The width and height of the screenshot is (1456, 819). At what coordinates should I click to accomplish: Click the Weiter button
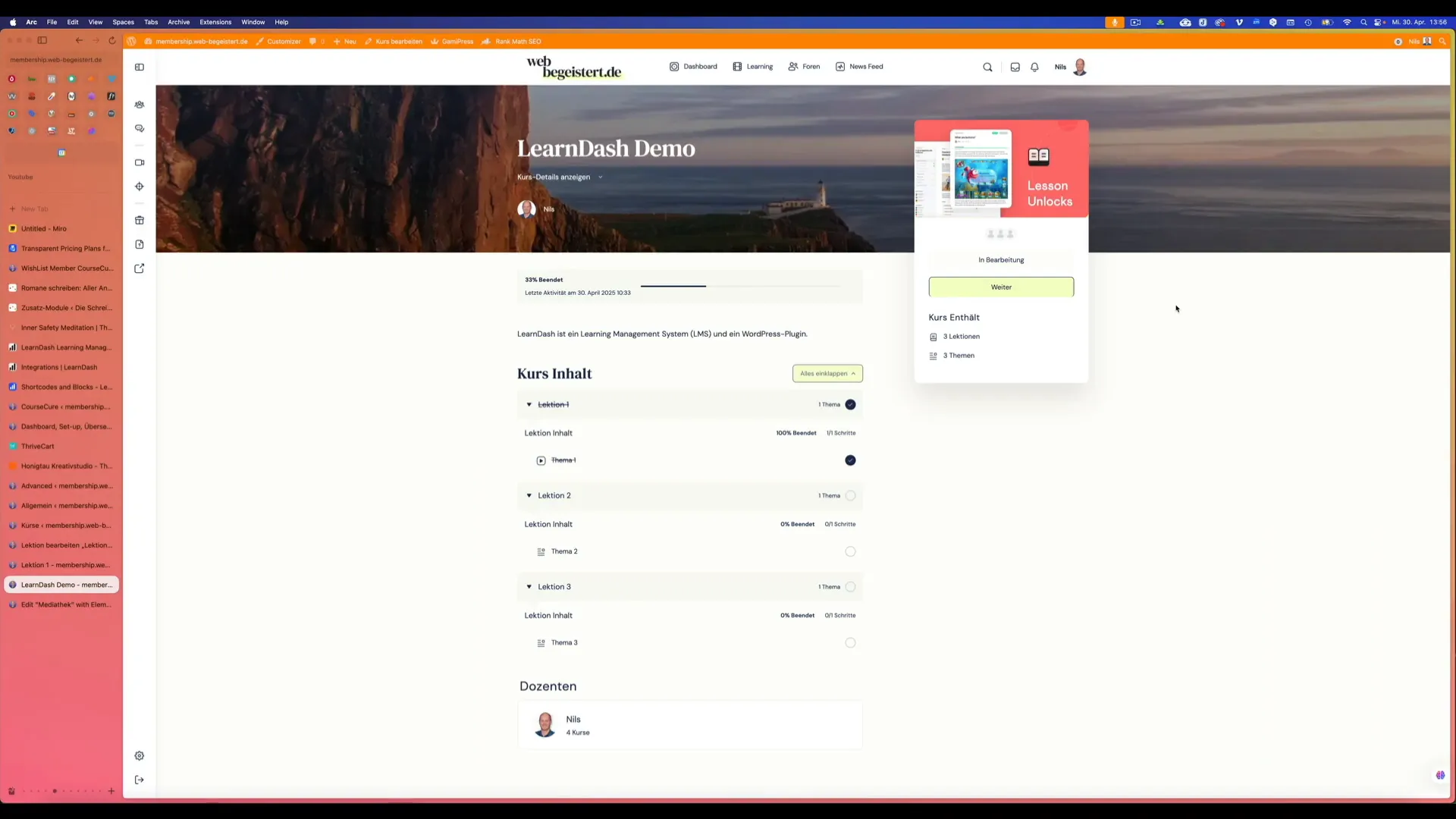[1001, 287]
